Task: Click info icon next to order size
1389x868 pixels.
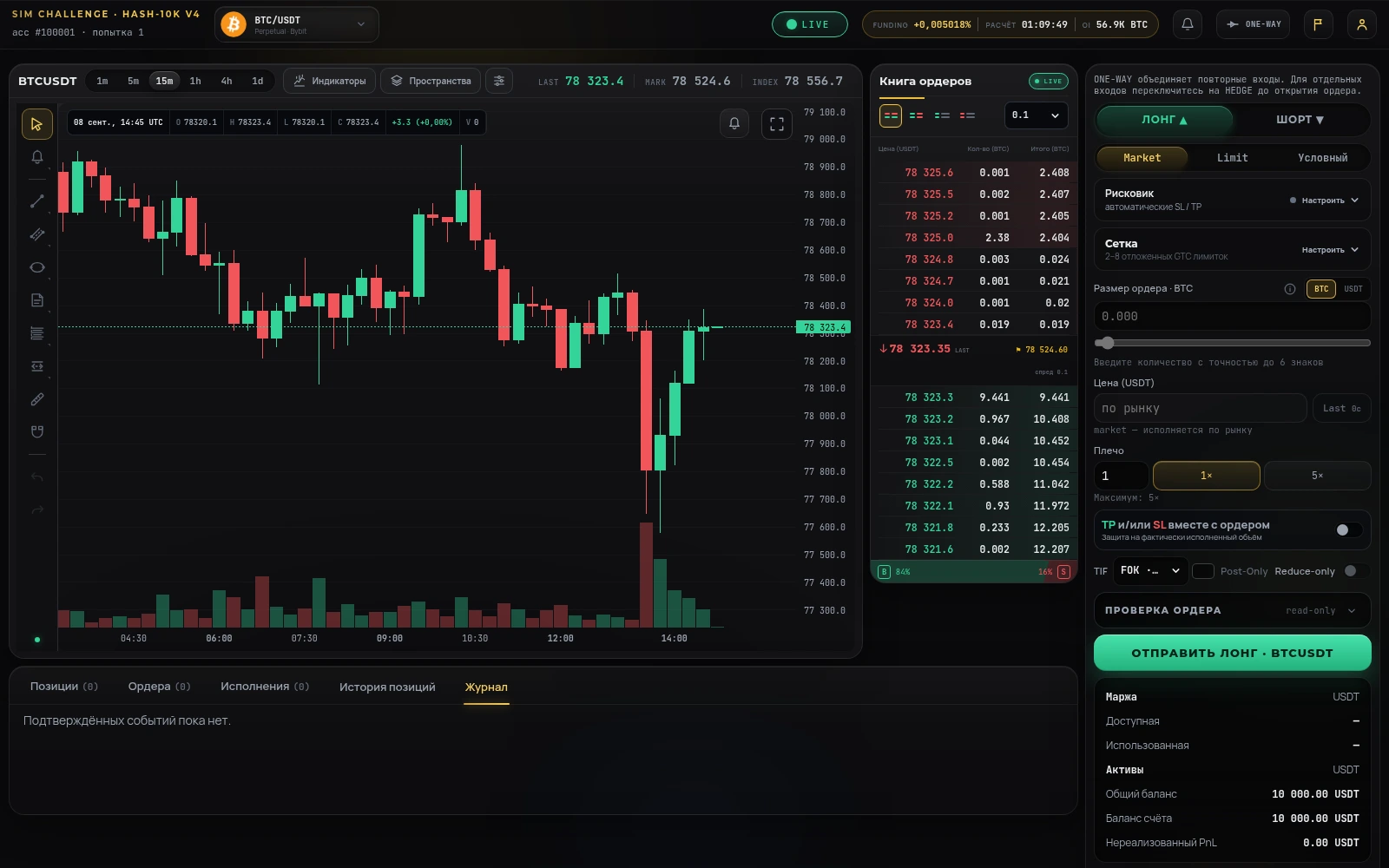Action: (1290, 289)
